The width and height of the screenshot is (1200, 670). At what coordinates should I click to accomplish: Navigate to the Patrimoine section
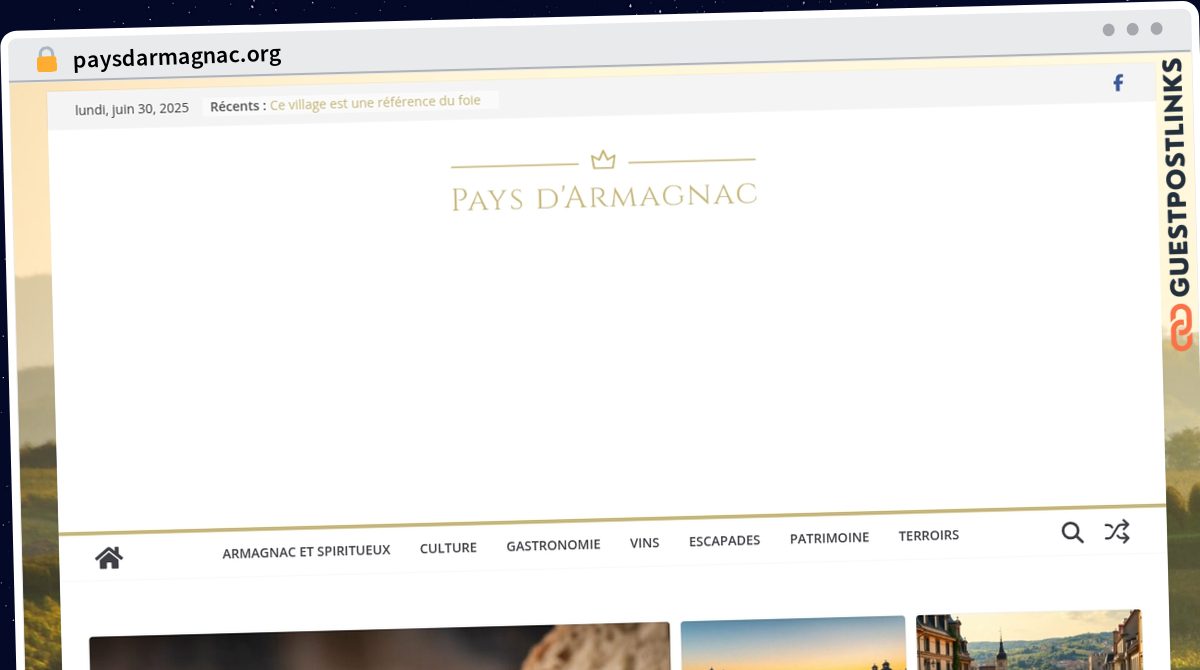tap(829, 538)
